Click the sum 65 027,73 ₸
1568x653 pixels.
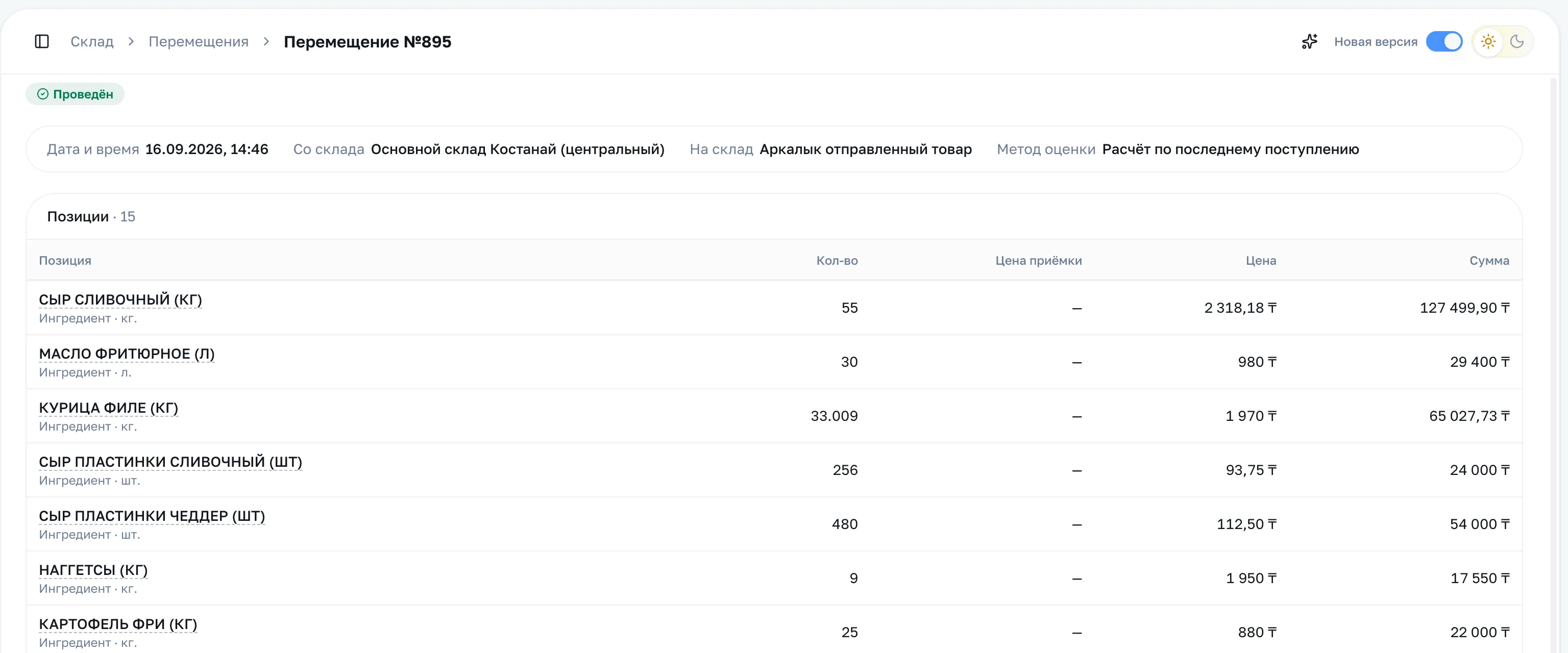[x=1469, y=416]
